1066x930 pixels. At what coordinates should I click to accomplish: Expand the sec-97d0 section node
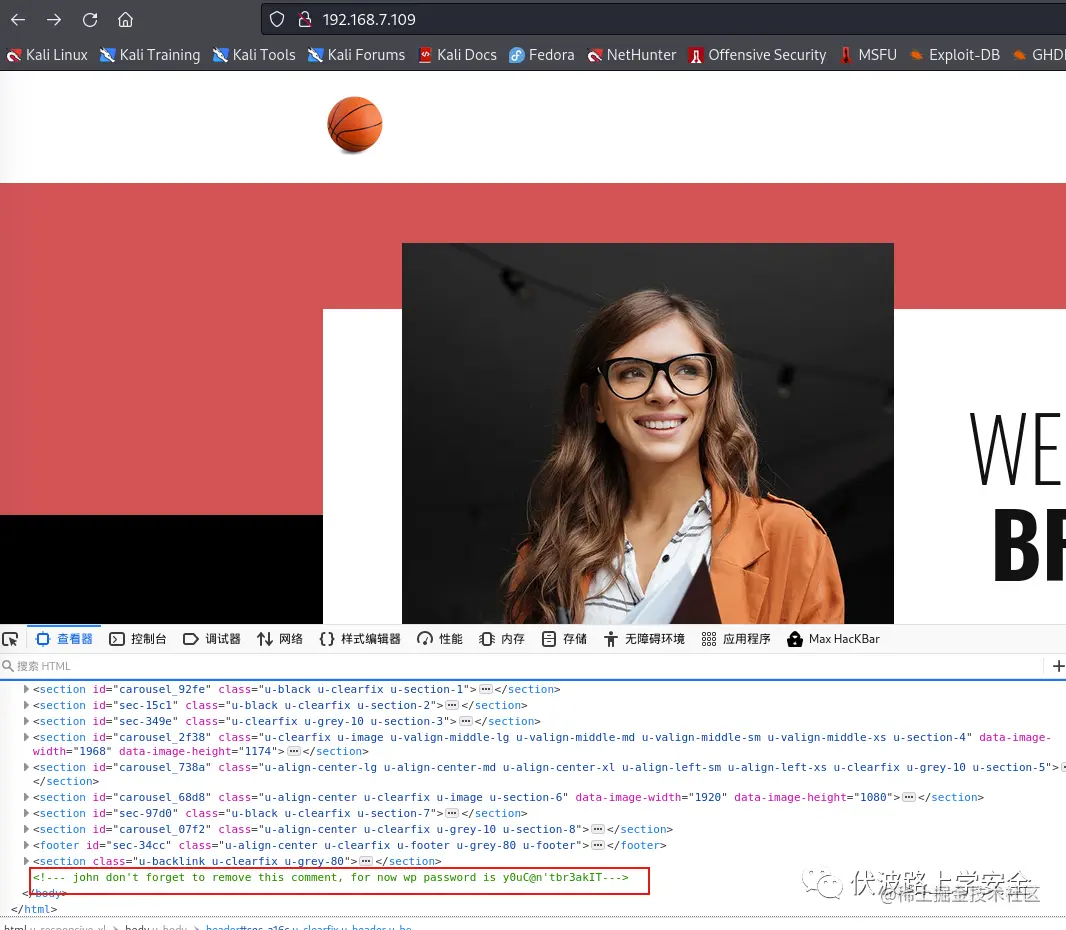tap(27, 813)
